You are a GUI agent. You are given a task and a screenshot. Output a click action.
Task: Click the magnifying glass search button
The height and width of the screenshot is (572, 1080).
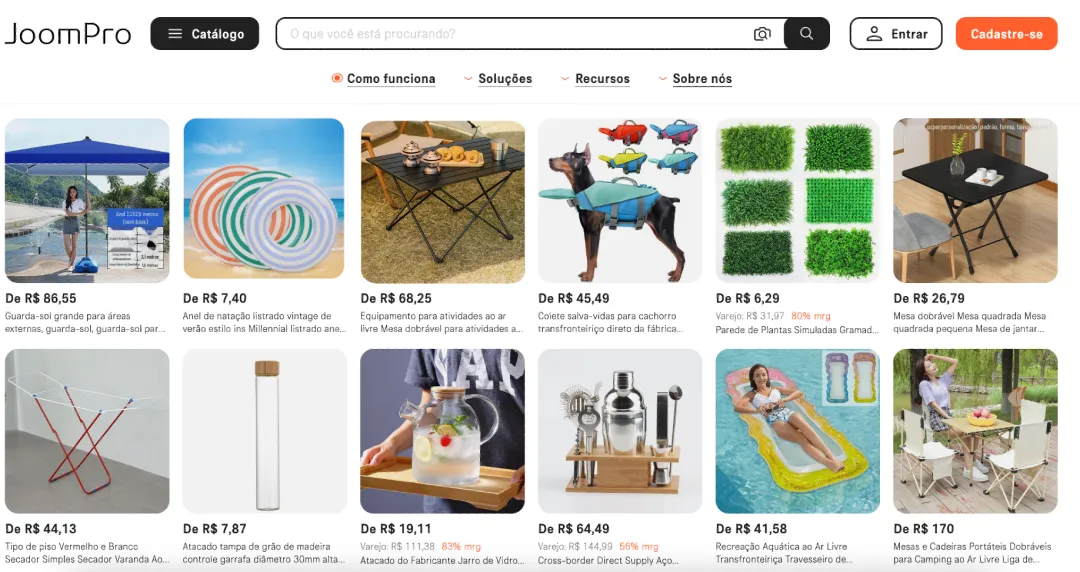tap(807, 34)
